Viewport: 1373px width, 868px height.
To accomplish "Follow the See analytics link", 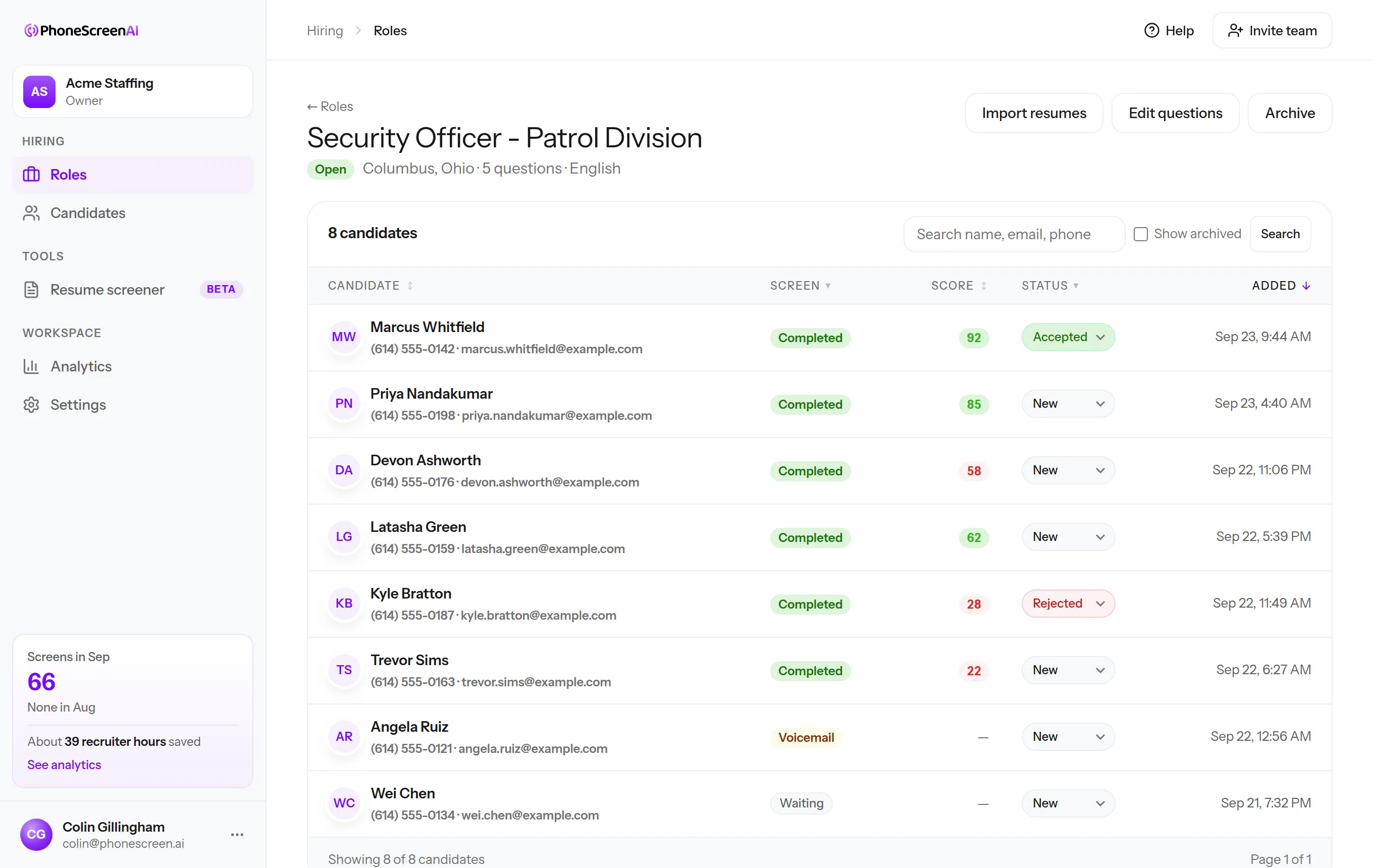I will click(64, 765).
